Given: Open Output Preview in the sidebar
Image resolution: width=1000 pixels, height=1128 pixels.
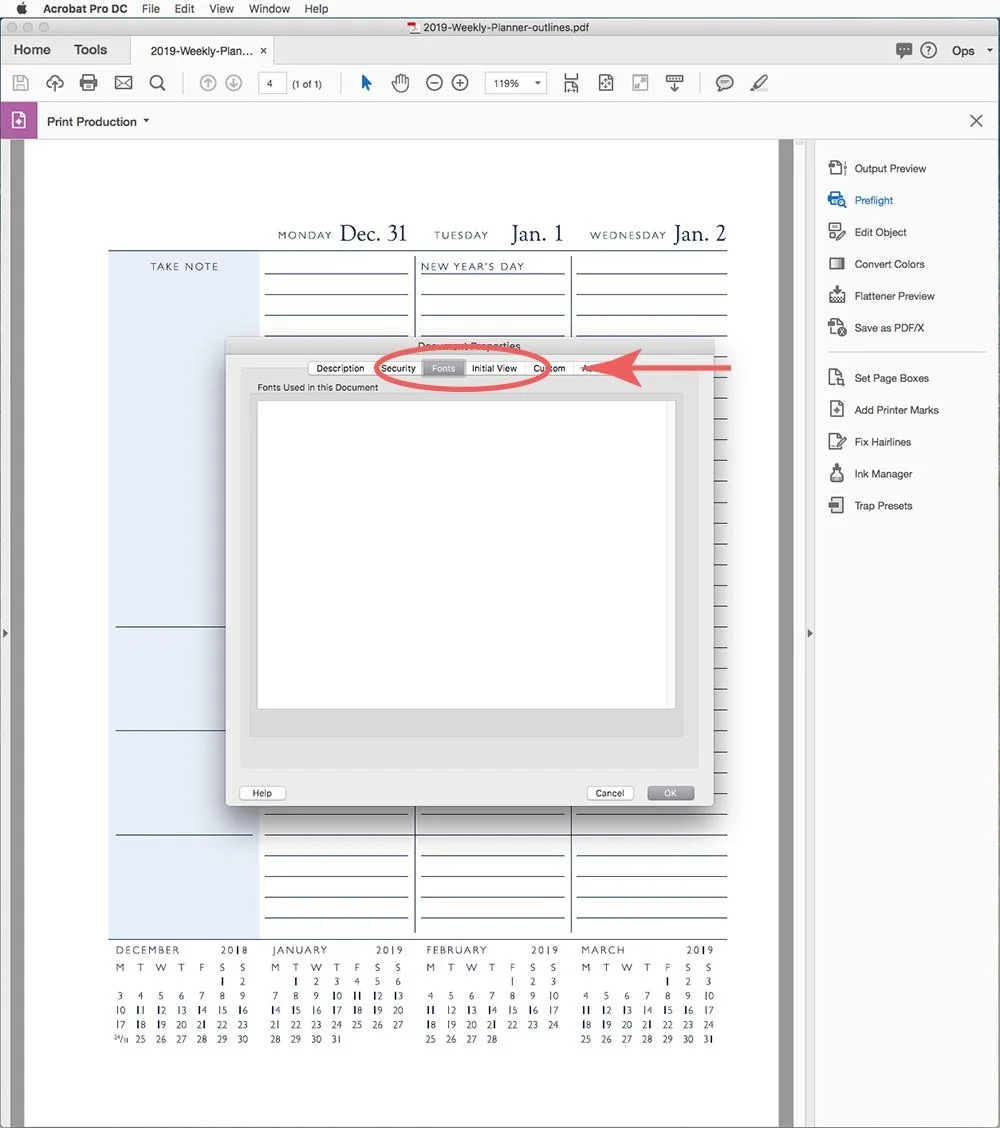Looking at the screenshot, I should 889,167.
